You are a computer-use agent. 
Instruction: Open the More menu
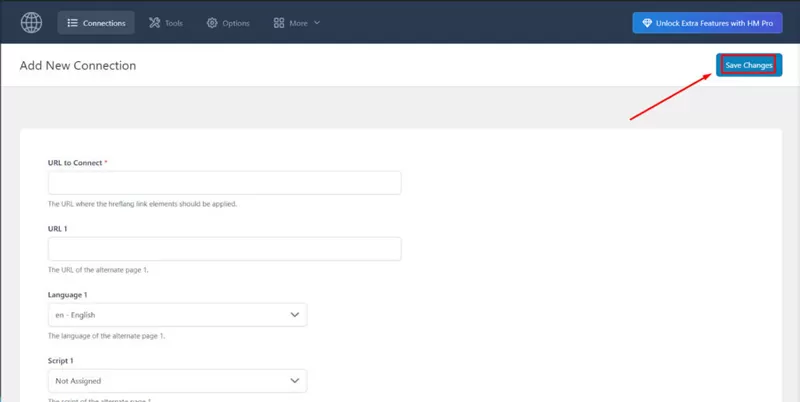(297, 23)
